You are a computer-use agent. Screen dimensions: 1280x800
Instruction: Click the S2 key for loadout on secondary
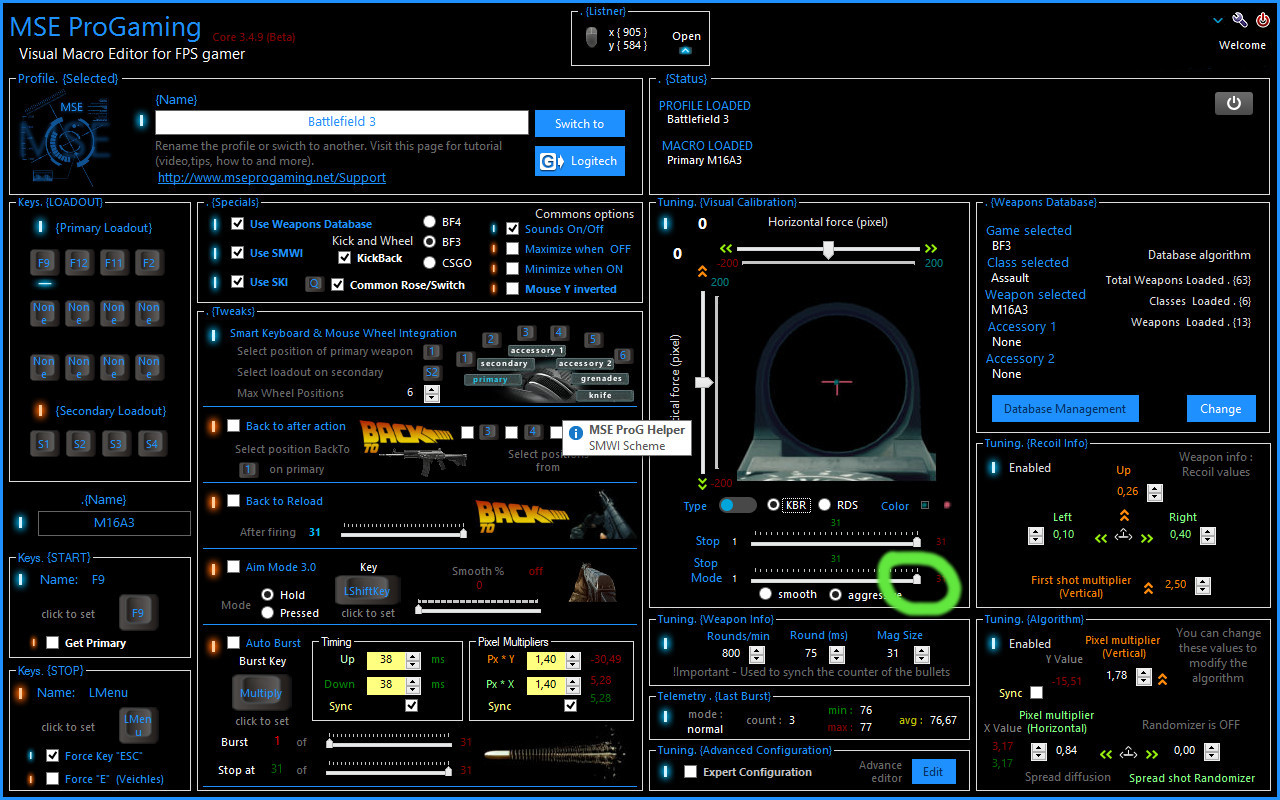pos(432,372)
